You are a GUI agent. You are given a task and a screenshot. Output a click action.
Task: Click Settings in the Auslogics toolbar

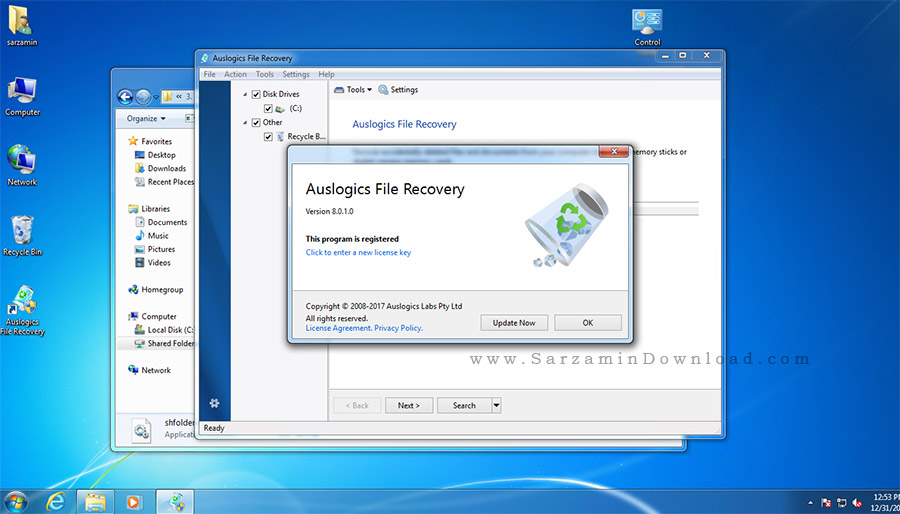[x=398, y=89]
